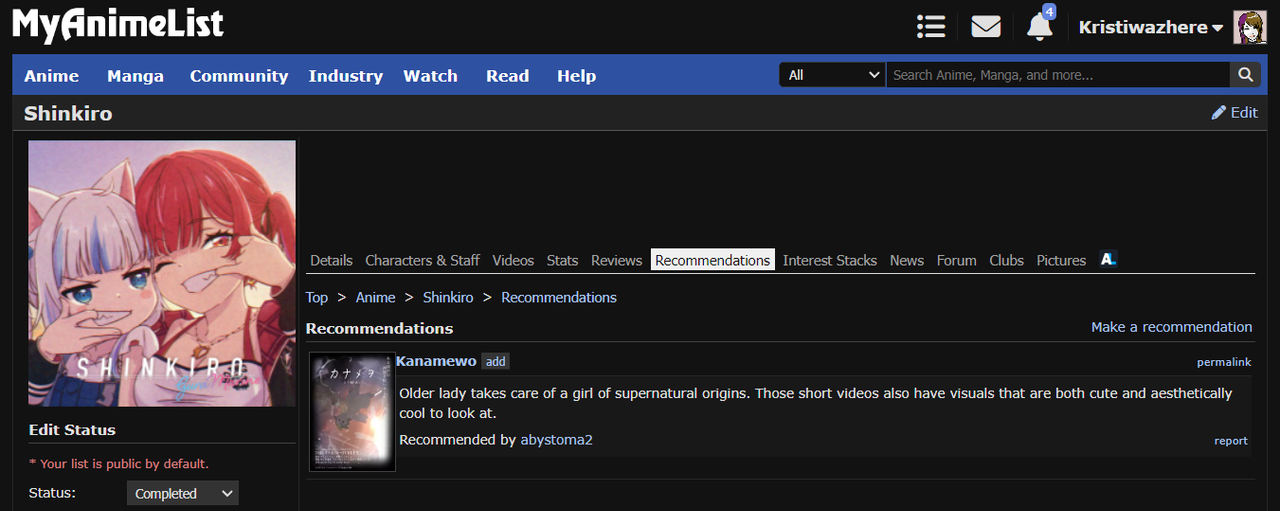Viewport: 1280px width, 511px height.
Task: Open the Anime navigation menu
Action: pos(52,76)
